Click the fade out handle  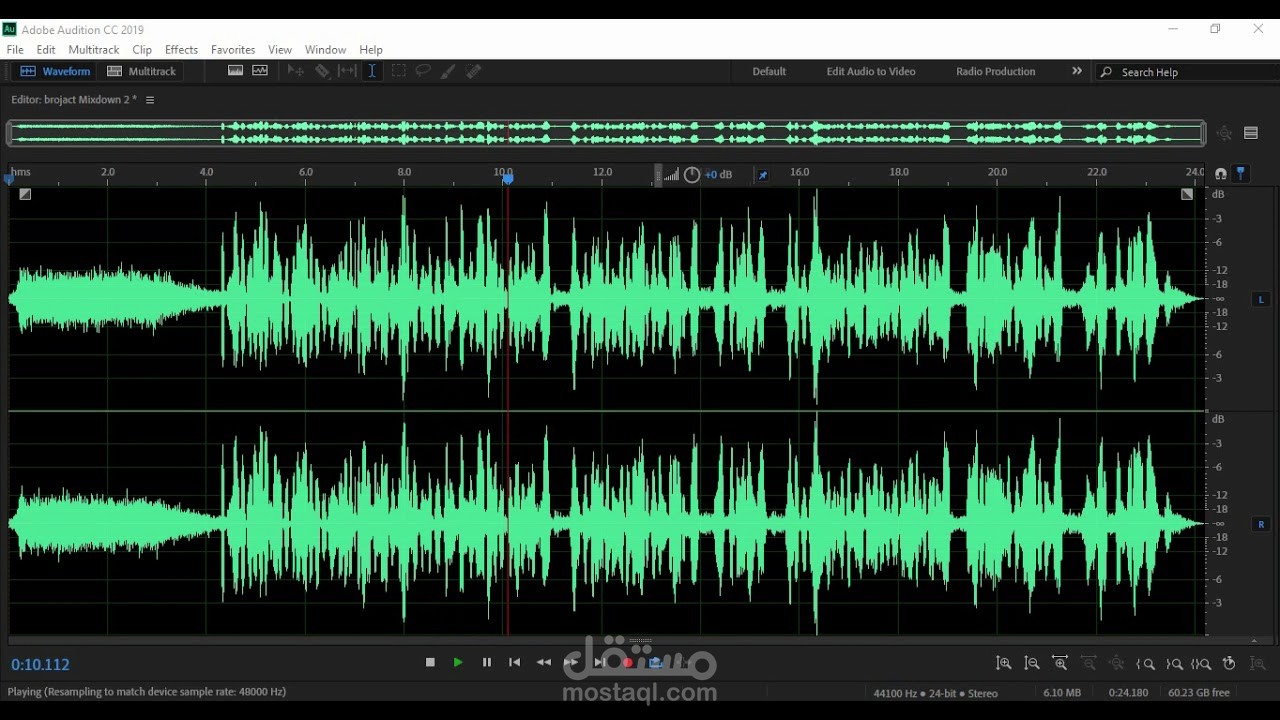[x=1187, y=194]
